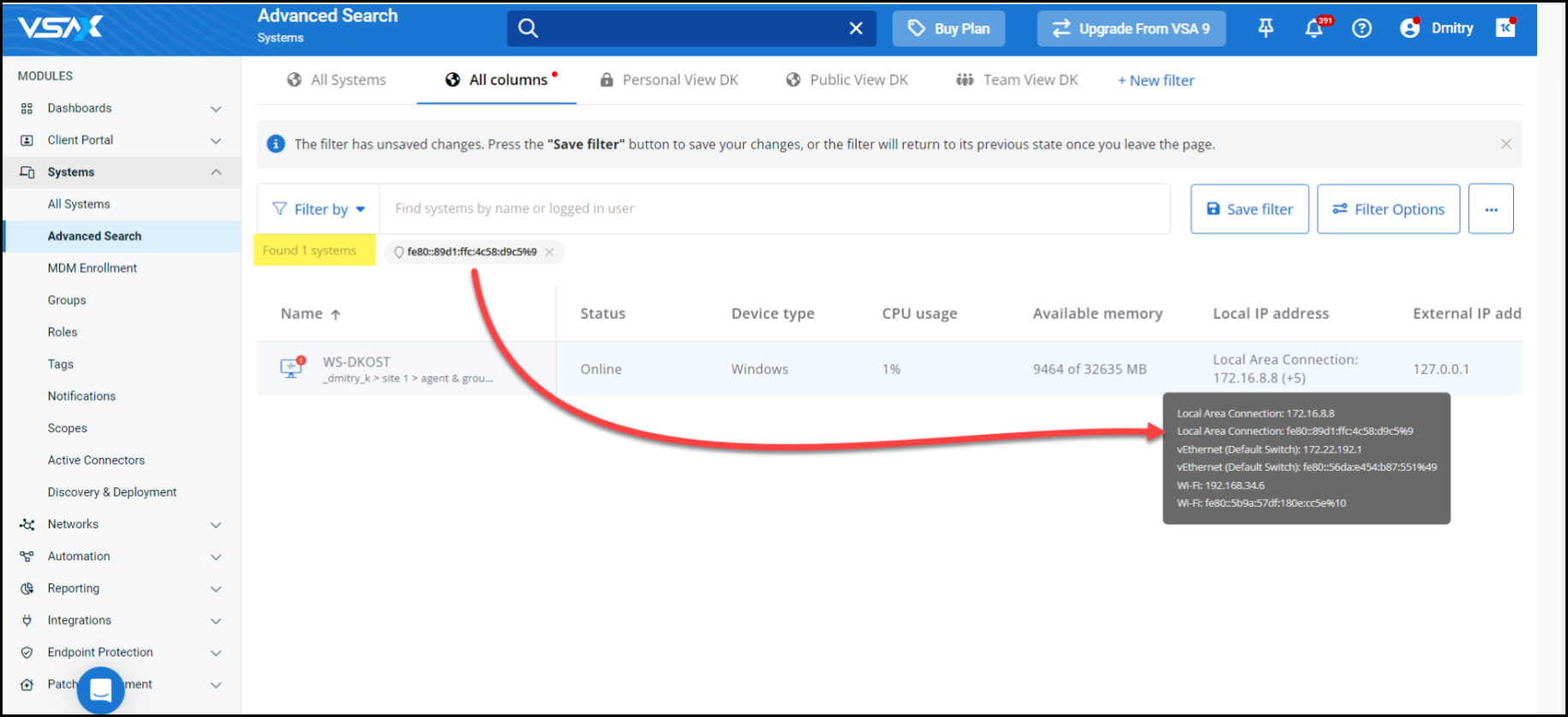Expand the Dashboards module
This screenshot has height=717, width=1568.
pos(216,109)
